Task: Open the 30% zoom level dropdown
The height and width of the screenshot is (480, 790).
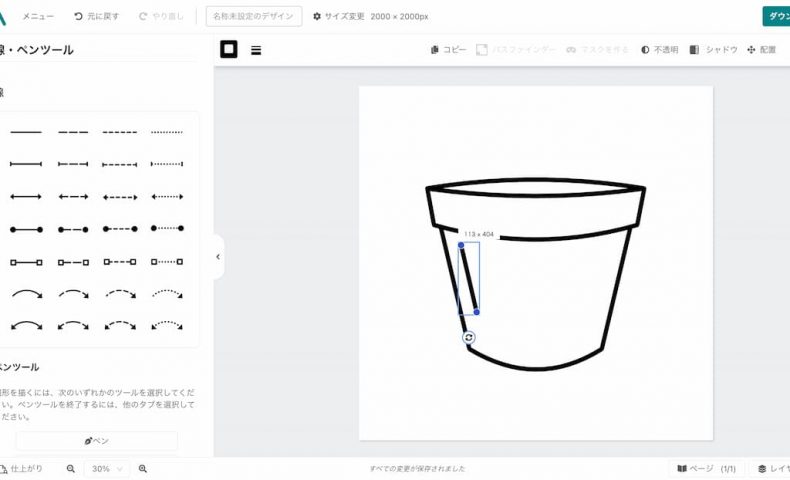Action: click(106, 468)
